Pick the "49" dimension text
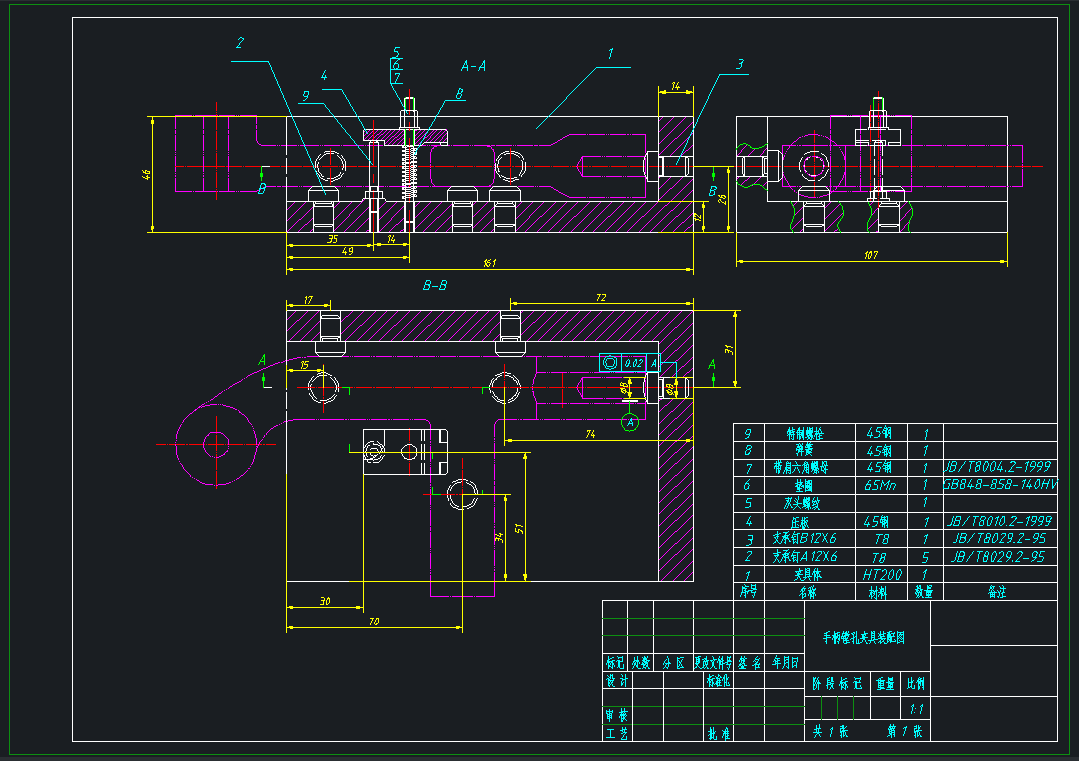 348,251
